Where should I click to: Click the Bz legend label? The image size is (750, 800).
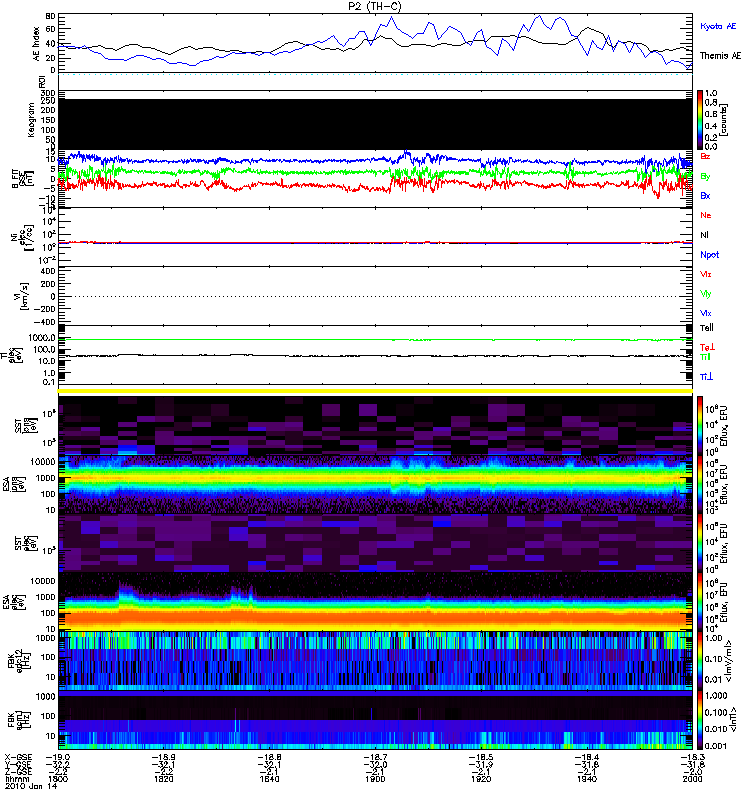point(705,156)
